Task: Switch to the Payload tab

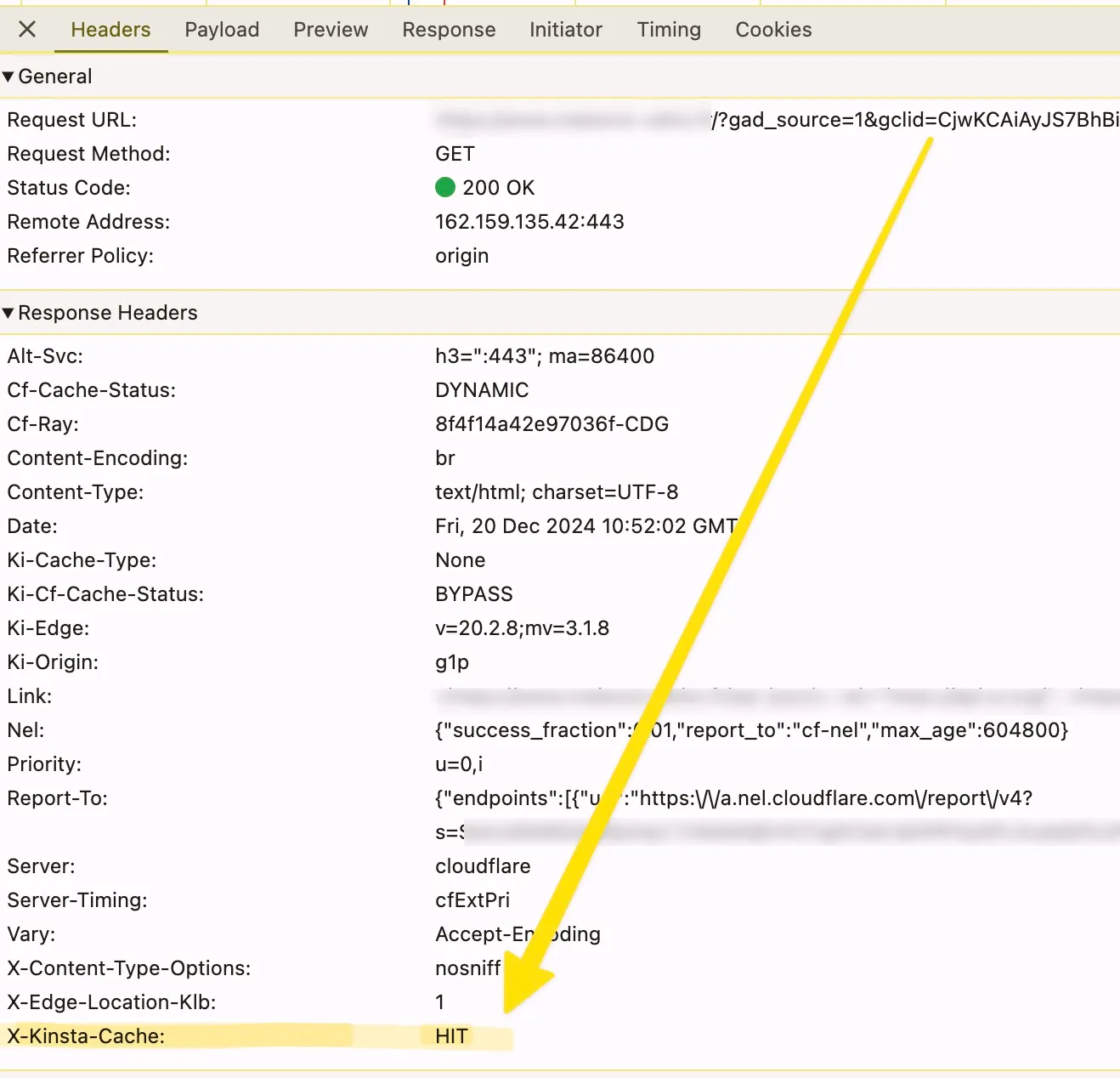Action: (221, 29)
